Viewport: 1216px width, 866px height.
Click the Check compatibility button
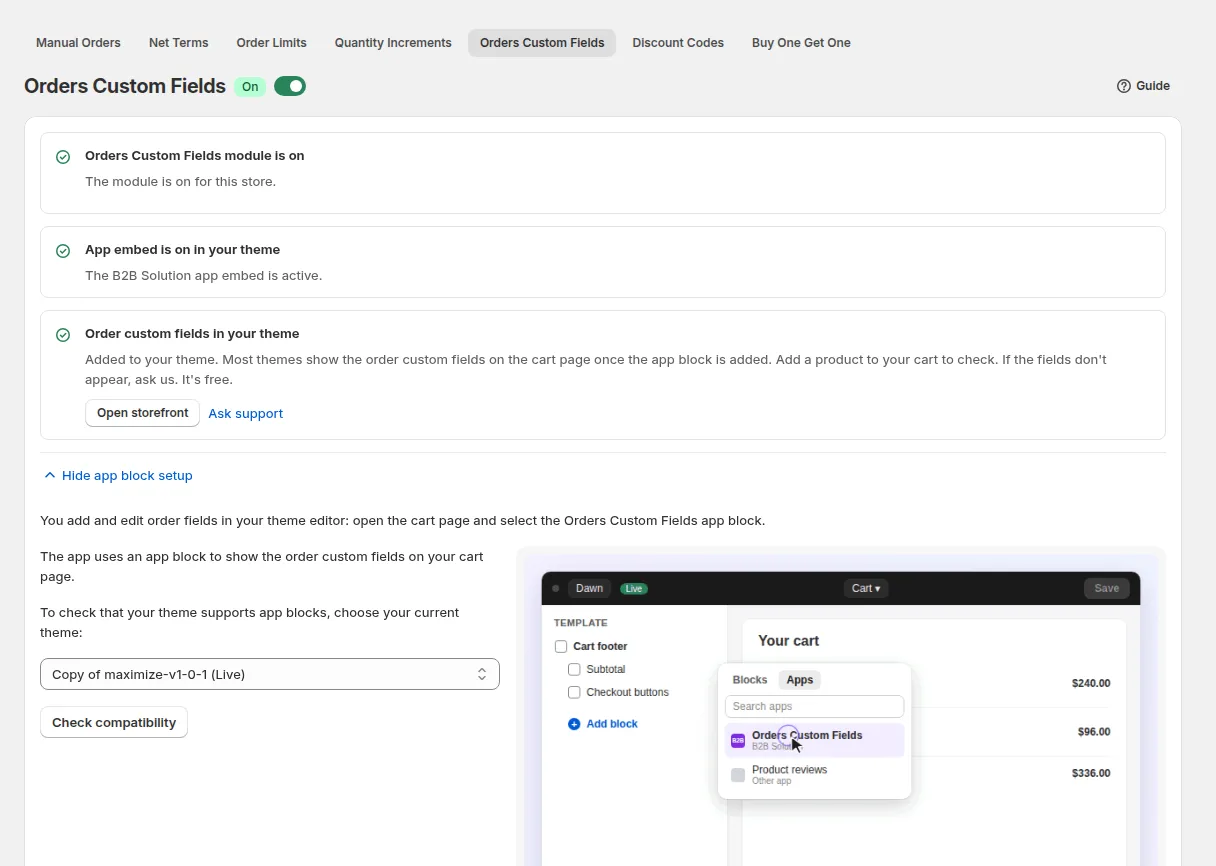[114, 722]
